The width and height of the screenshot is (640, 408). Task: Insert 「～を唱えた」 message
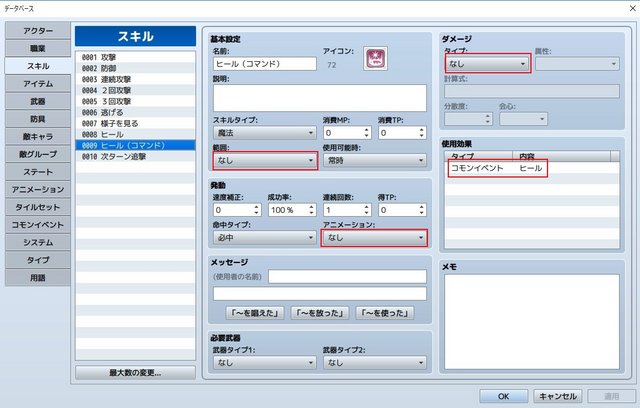[x=255, y=313]
